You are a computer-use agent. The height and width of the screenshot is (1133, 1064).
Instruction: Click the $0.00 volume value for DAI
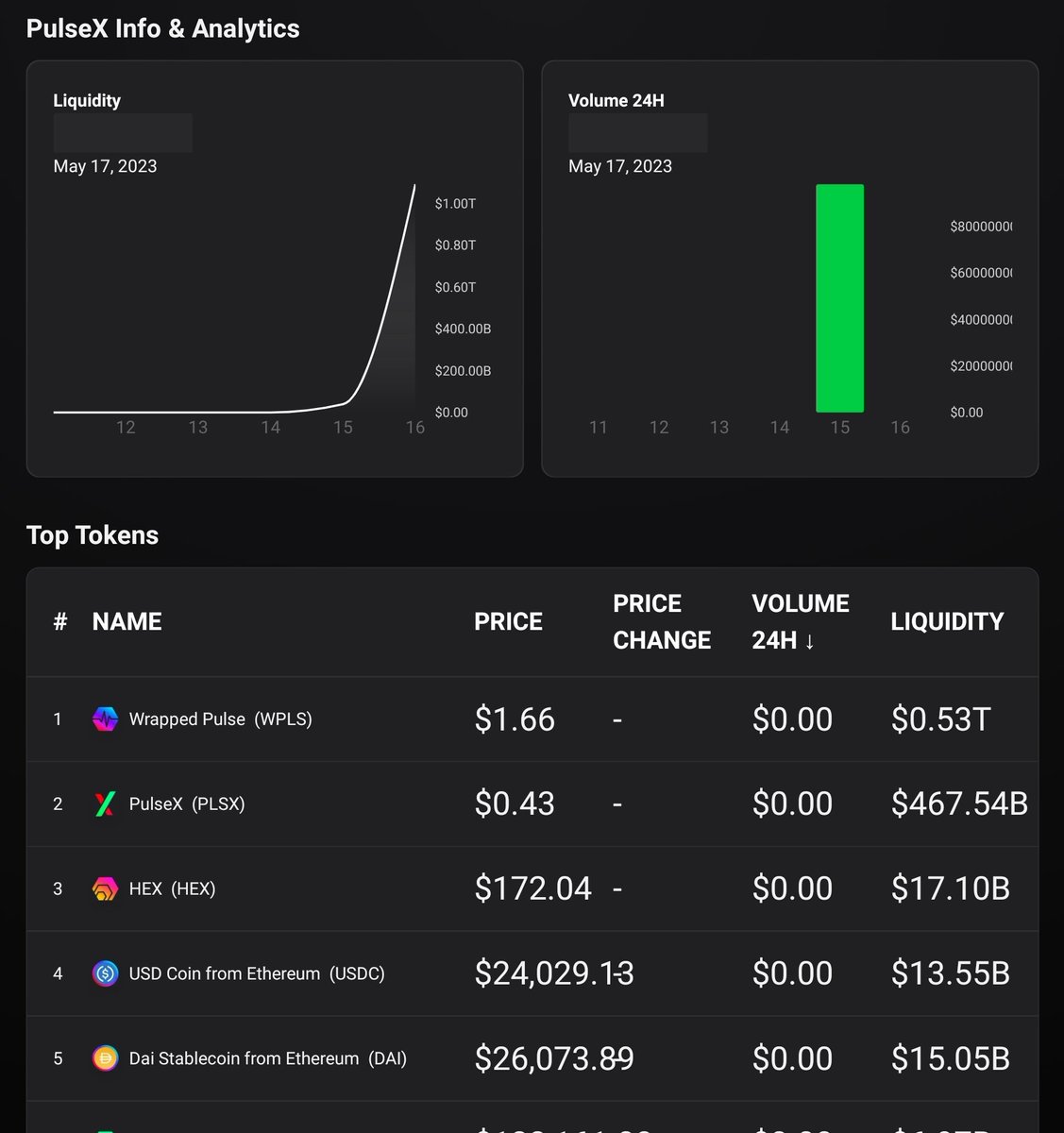click(792, 1058)
